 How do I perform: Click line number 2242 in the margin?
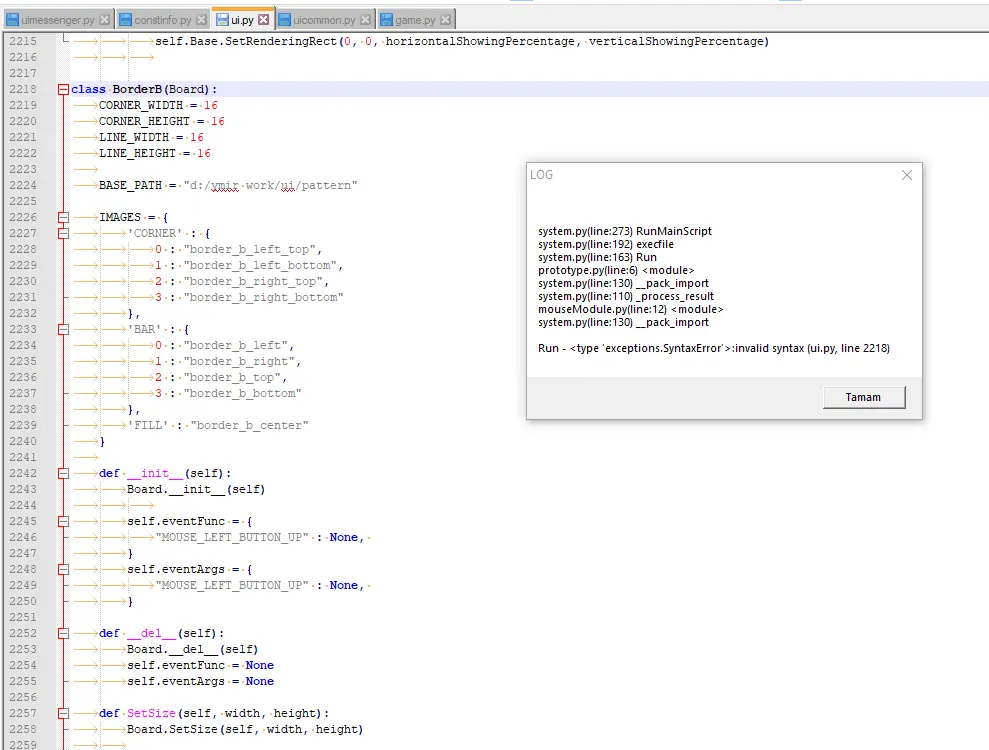pos(23,473)
